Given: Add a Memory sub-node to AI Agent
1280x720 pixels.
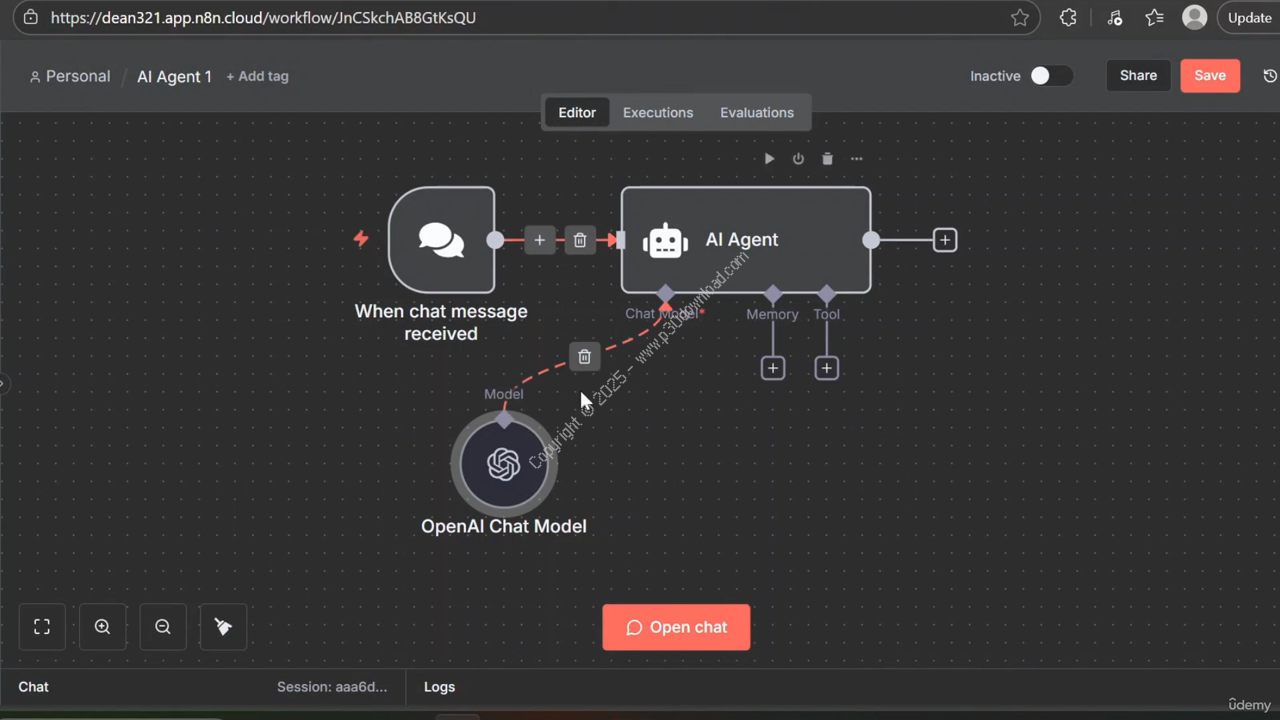Looking at the screenshot, I should tap(772, 369).
